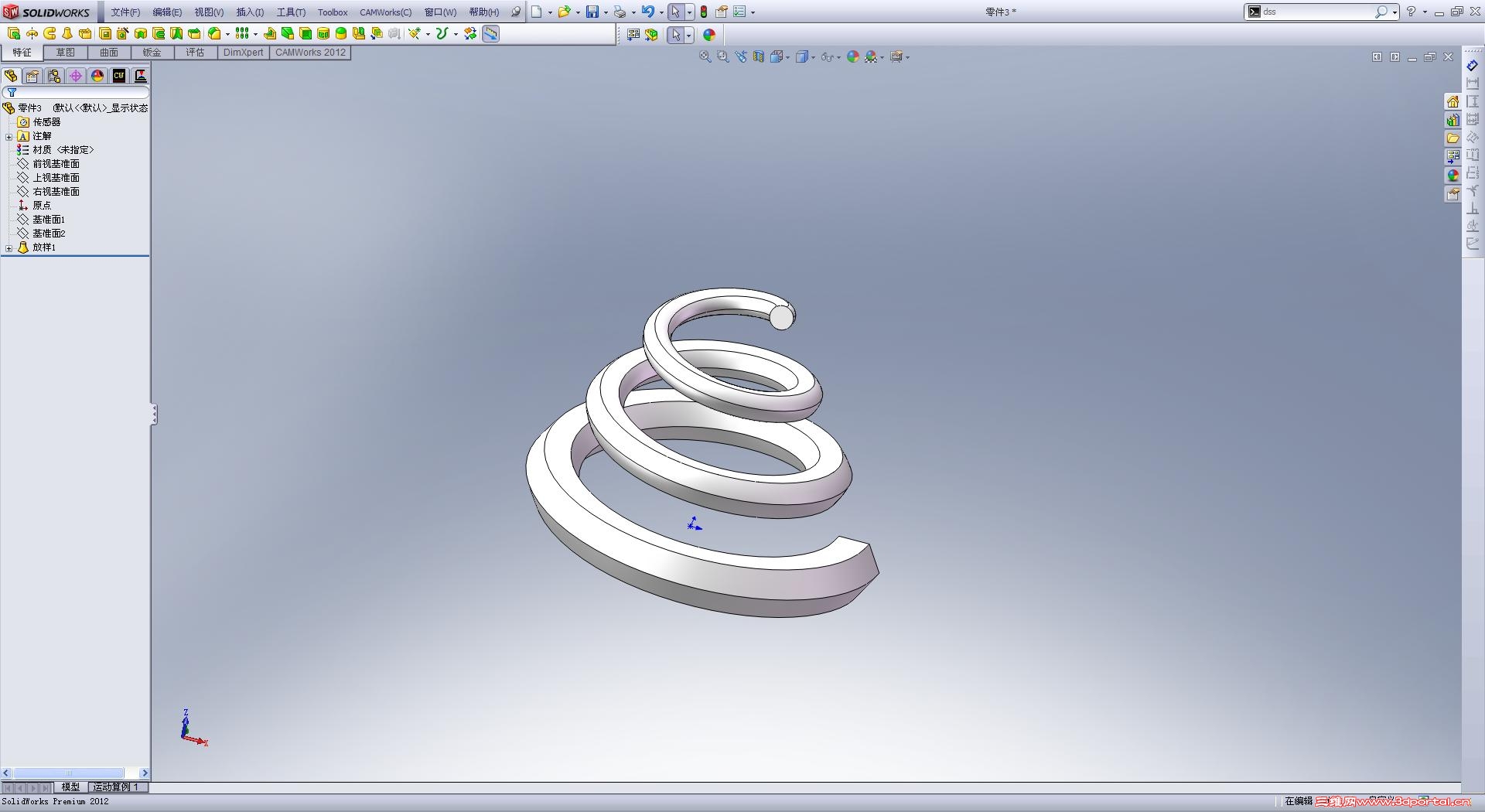Open the Hide/Show Items dropdown arrow
The image size is (1485, 812).
[x=838, y=57]
